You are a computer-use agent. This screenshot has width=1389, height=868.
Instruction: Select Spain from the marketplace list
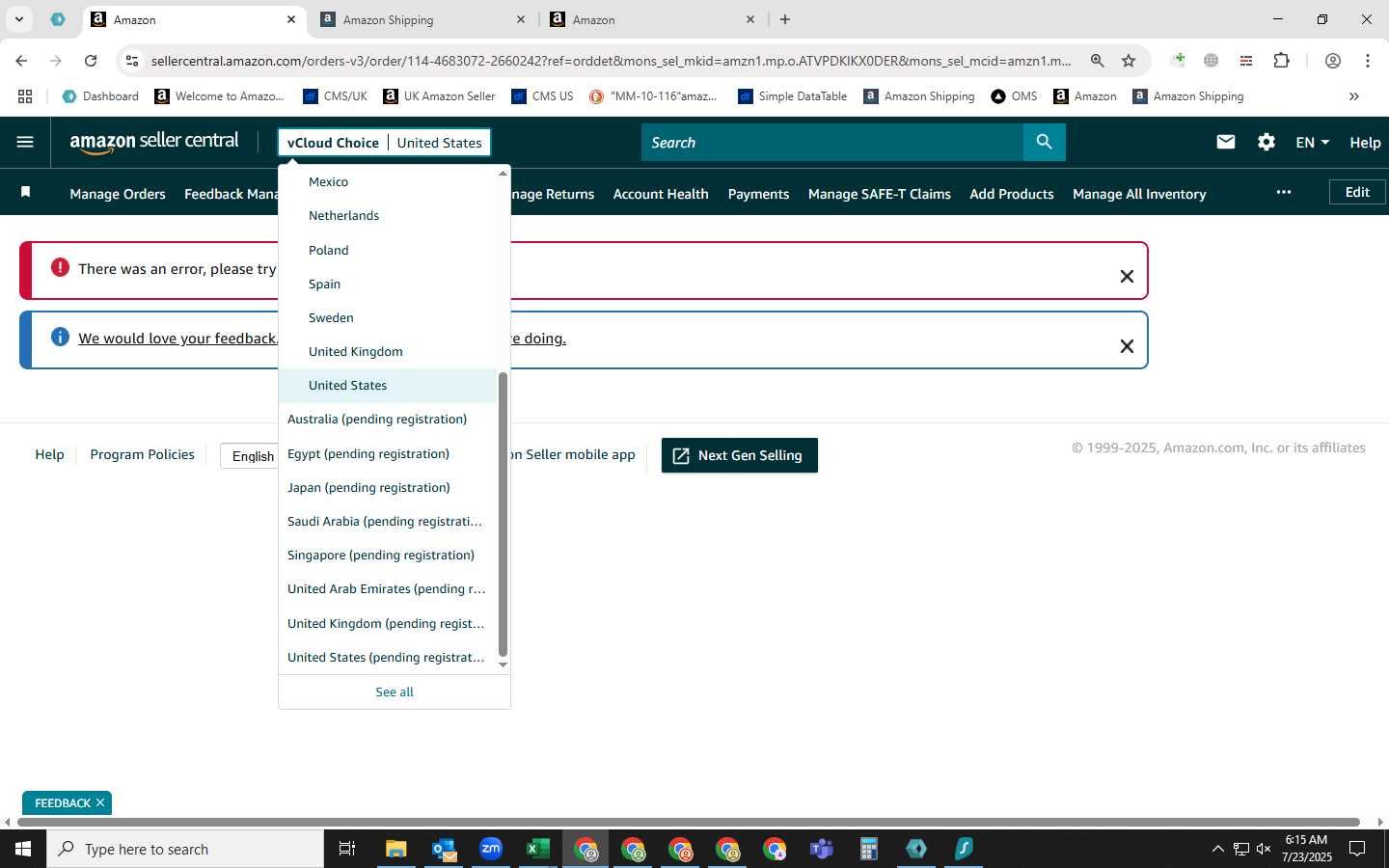[324, 284]
